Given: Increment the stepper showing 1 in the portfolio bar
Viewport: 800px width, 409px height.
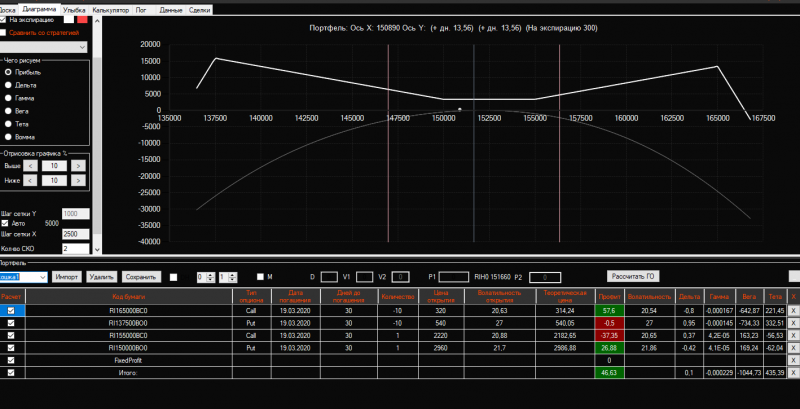Looking at the screenshot, I should coord(233,274).
